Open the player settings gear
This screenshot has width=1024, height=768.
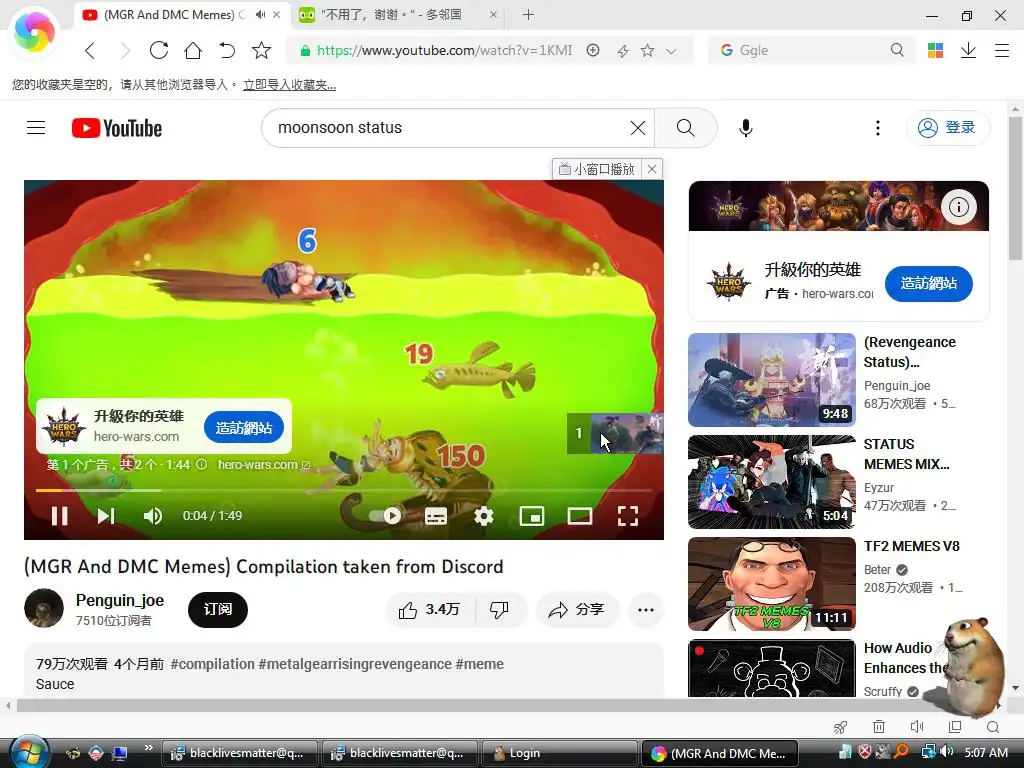483,516
